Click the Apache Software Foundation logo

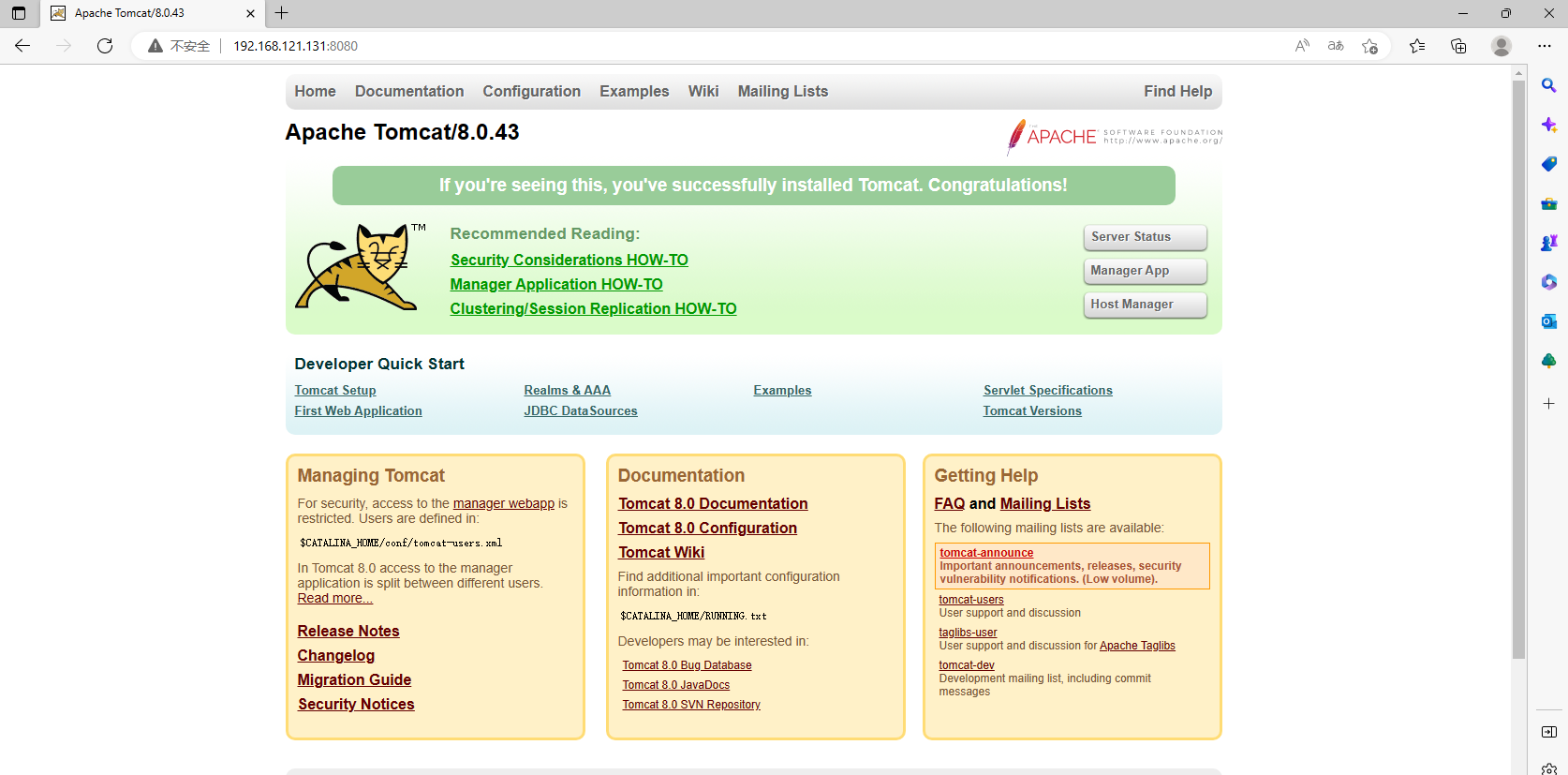click(x=1115, y=137)
